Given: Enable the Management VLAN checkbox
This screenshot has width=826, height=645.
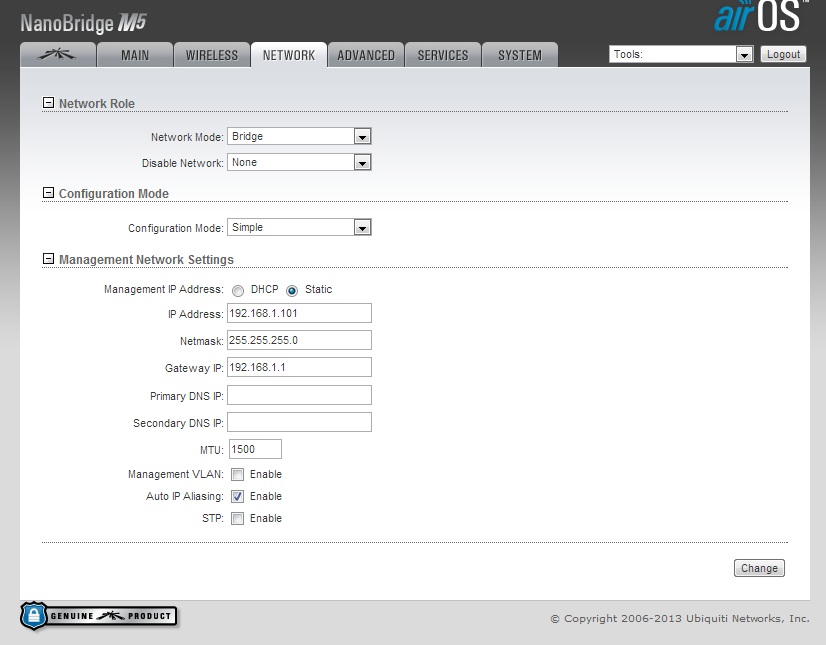Looking at the screenshot, I should pyautogui.click(x=238, y=474).
